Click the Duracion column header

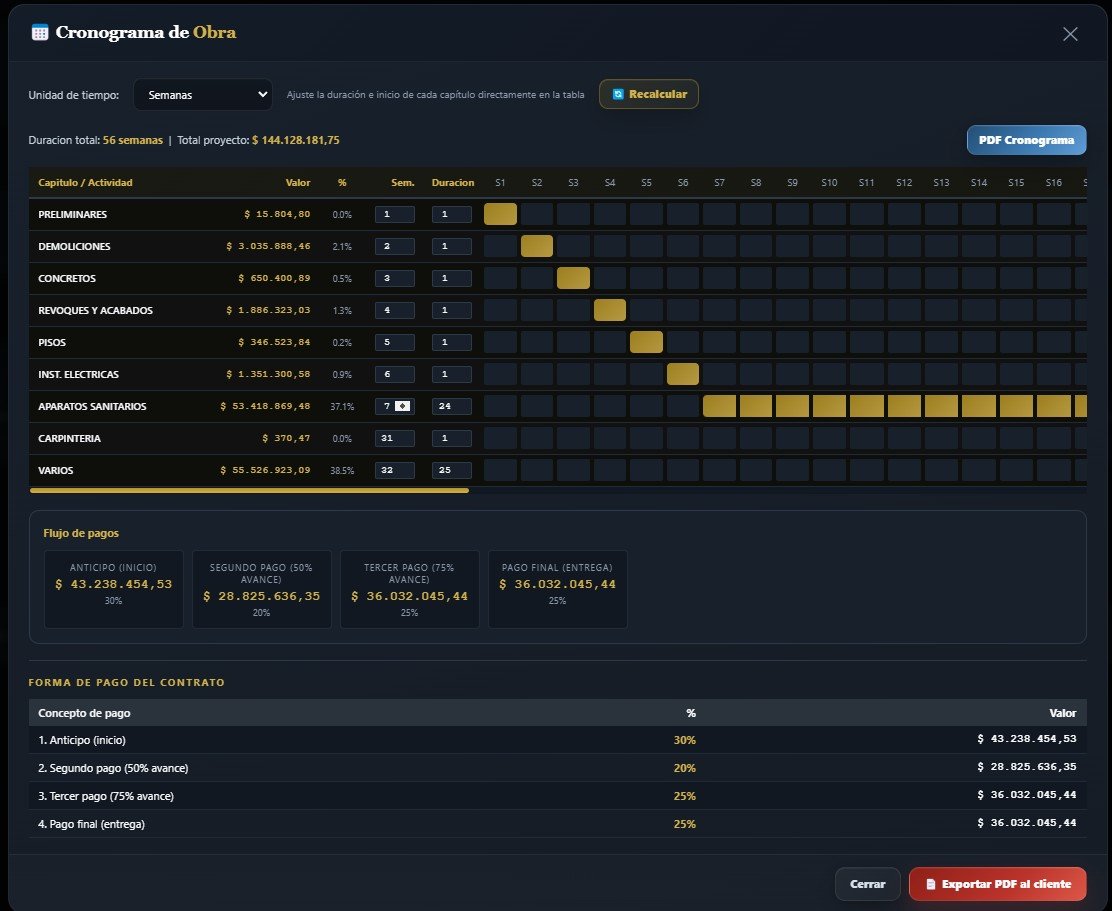pyautogui.click(x=452, y=182)
